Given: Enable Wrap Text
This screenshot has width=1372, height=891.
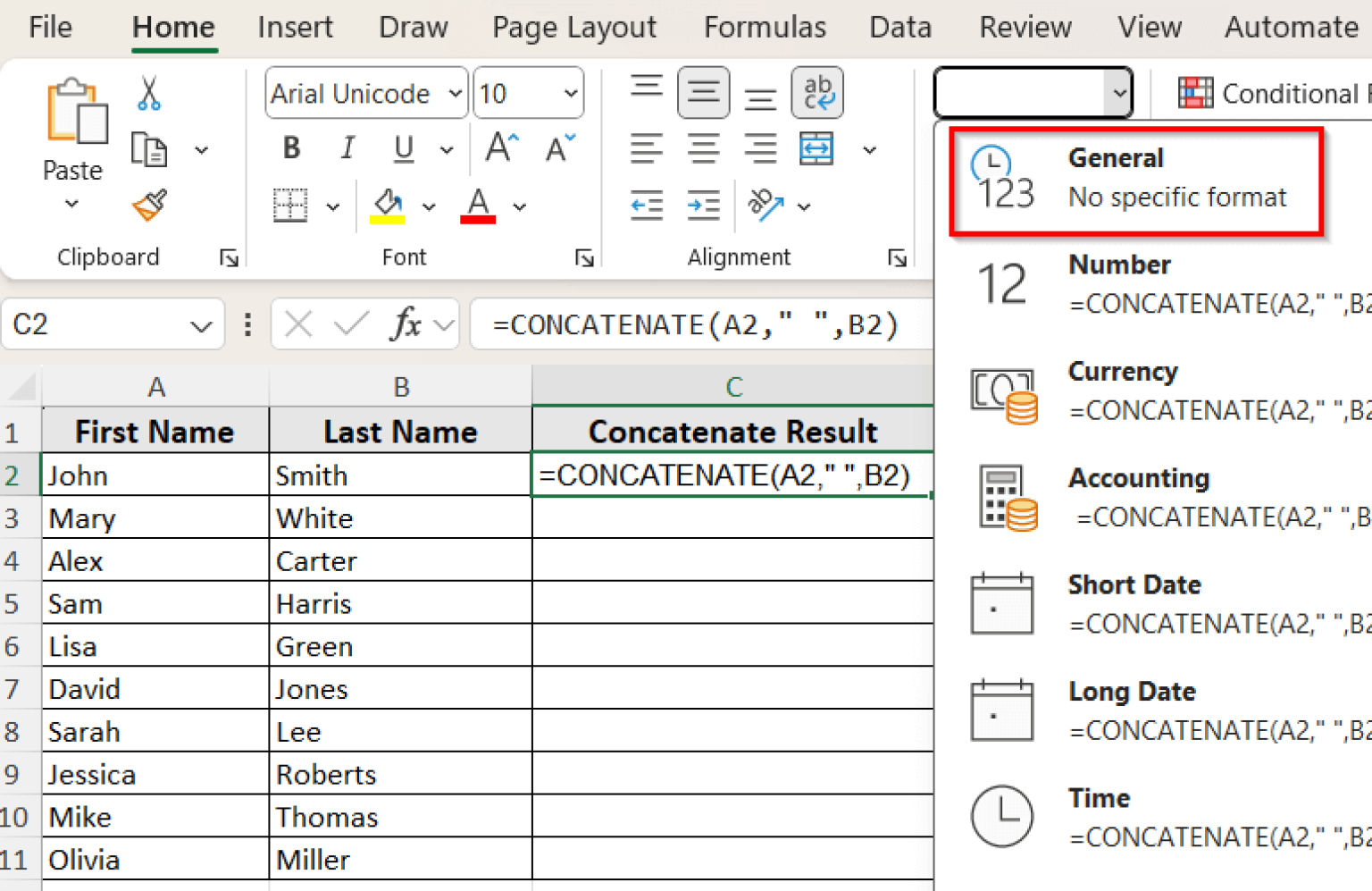Looking at the screenshot, I should click(817, 92).
